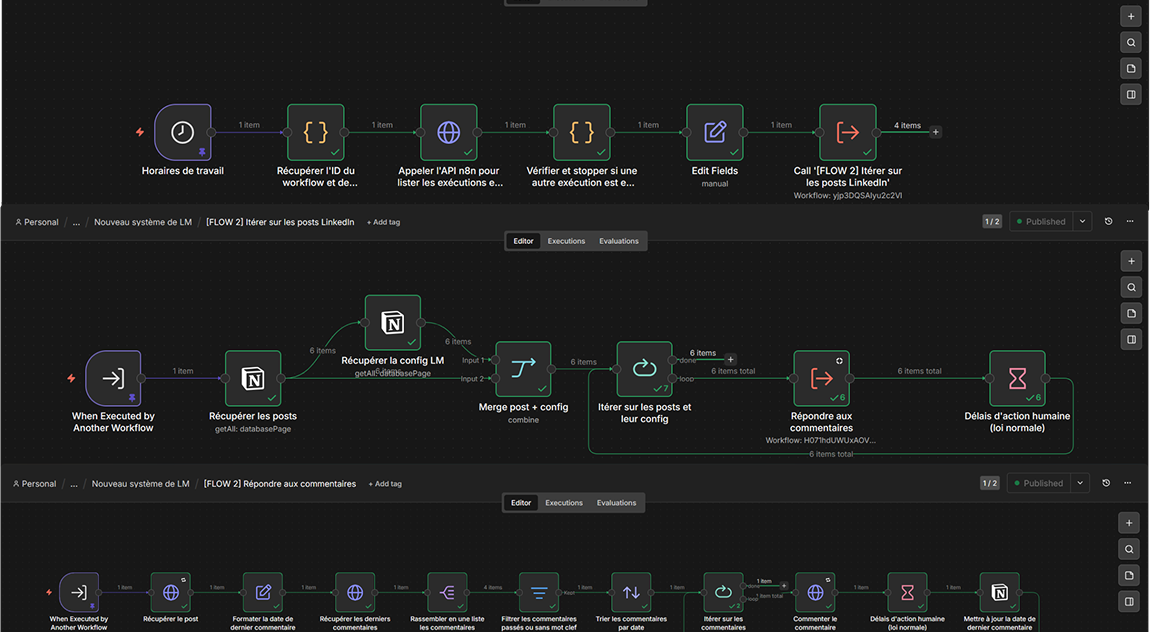The height and width of the screenshot is (632, 1150).
Task: Open the three-dot menu in the Itérer sur les posts LinkedIn header
Action: (x=1129, y=221)
